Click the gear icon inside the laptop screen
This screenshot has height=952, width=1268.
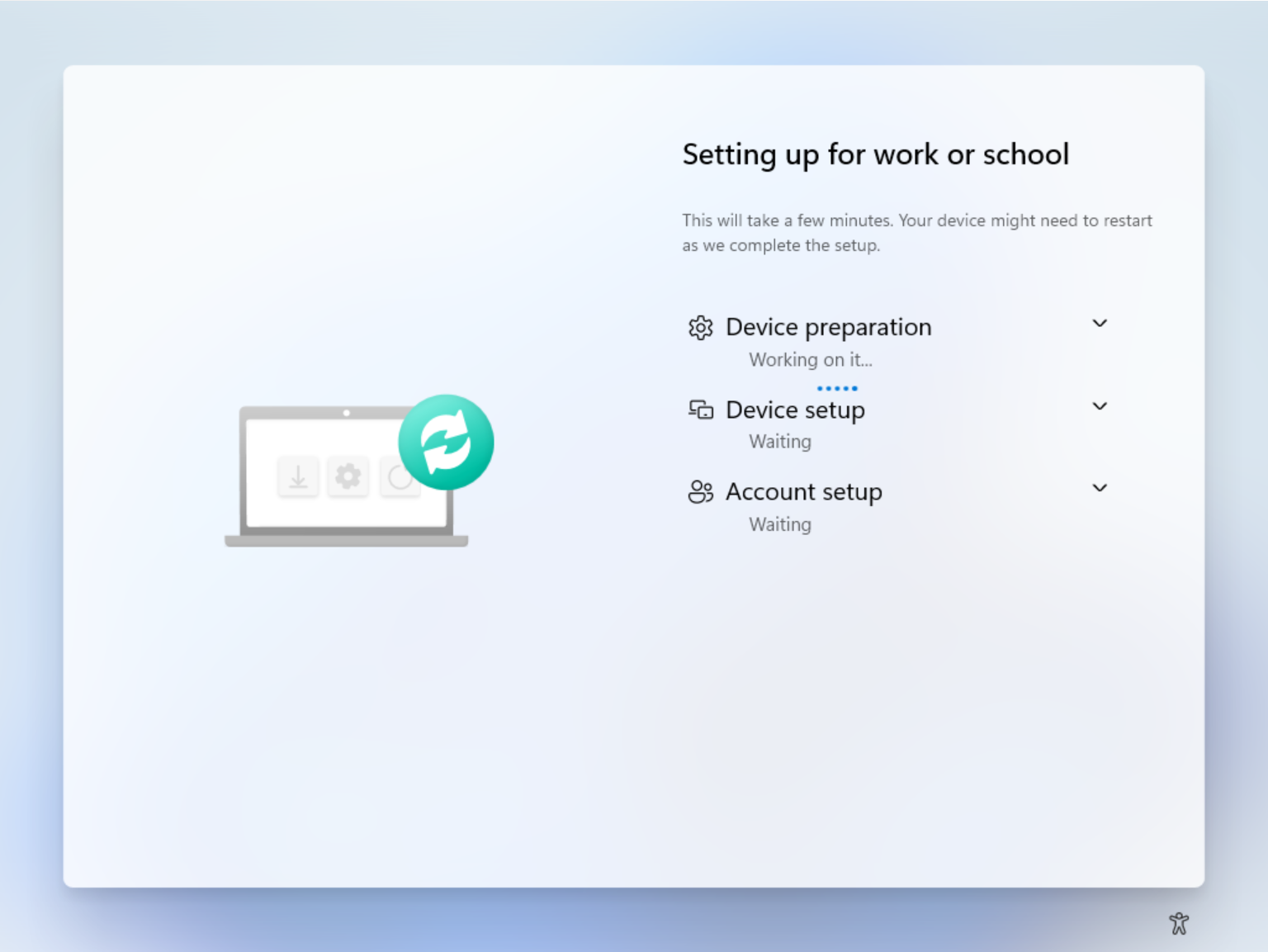(348, 476)
